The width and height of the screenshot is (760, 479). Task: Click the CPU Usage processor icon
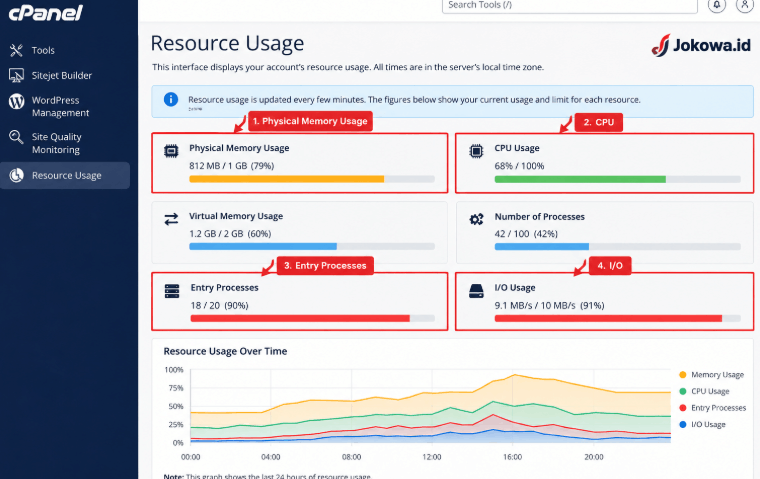pyautogui.click(x=476, y=151)
